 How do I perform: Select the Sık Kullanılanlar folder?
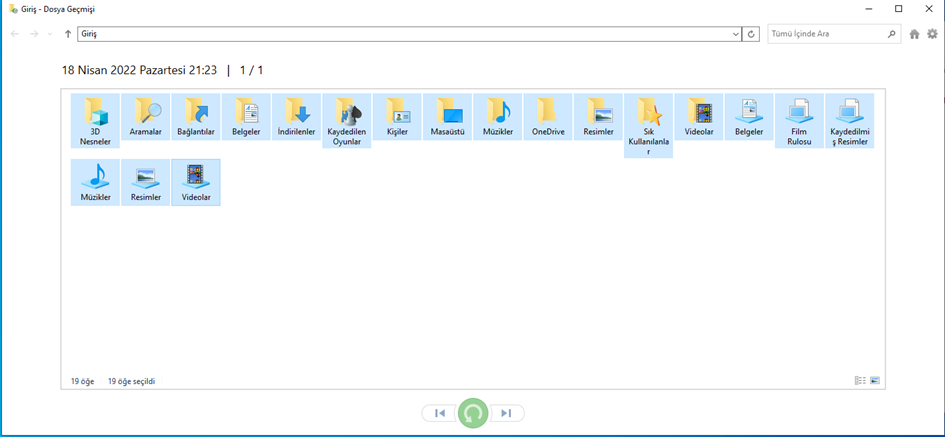click(x=648, y=125)
